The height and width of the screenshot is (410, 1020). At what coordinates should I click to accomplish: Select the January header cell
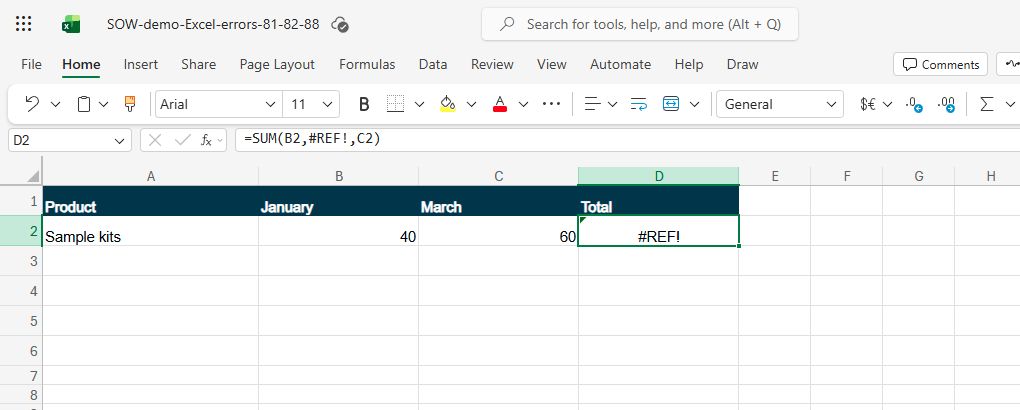338,201
